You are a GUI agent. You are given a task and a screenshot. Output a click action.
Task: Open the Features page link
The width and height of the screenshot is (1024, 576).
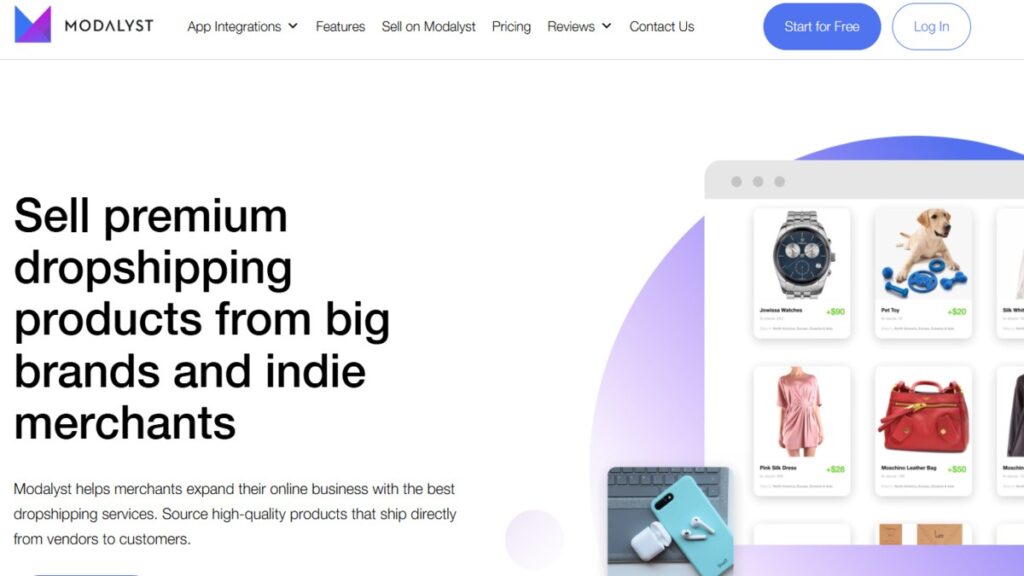coord(340,27)
